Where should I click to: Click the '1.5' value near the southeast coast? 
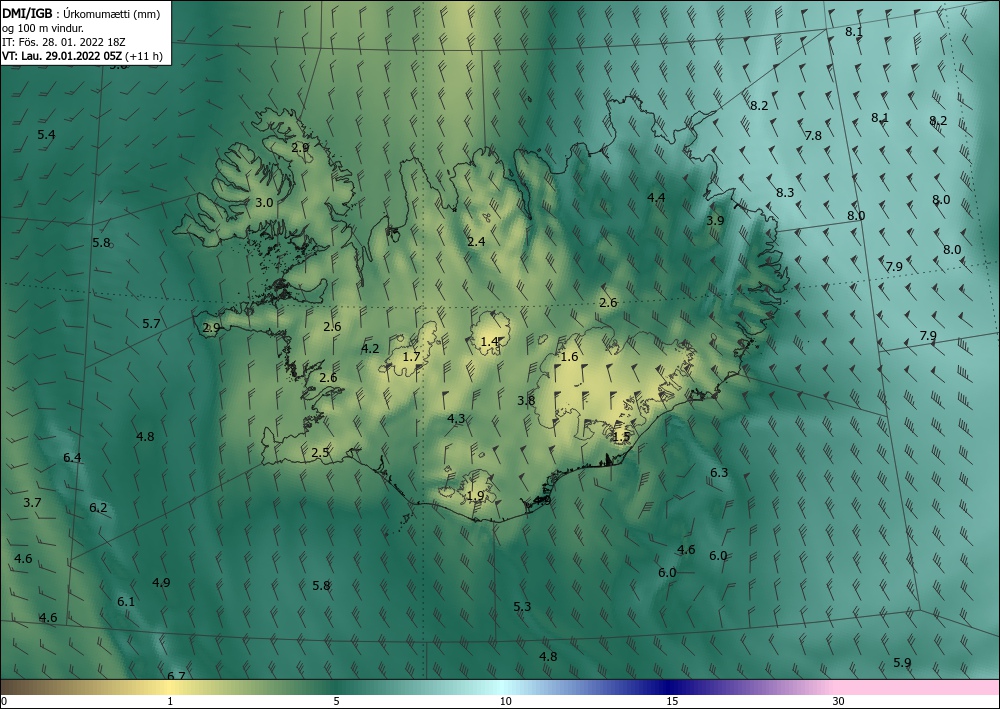[x=621, y=437]
